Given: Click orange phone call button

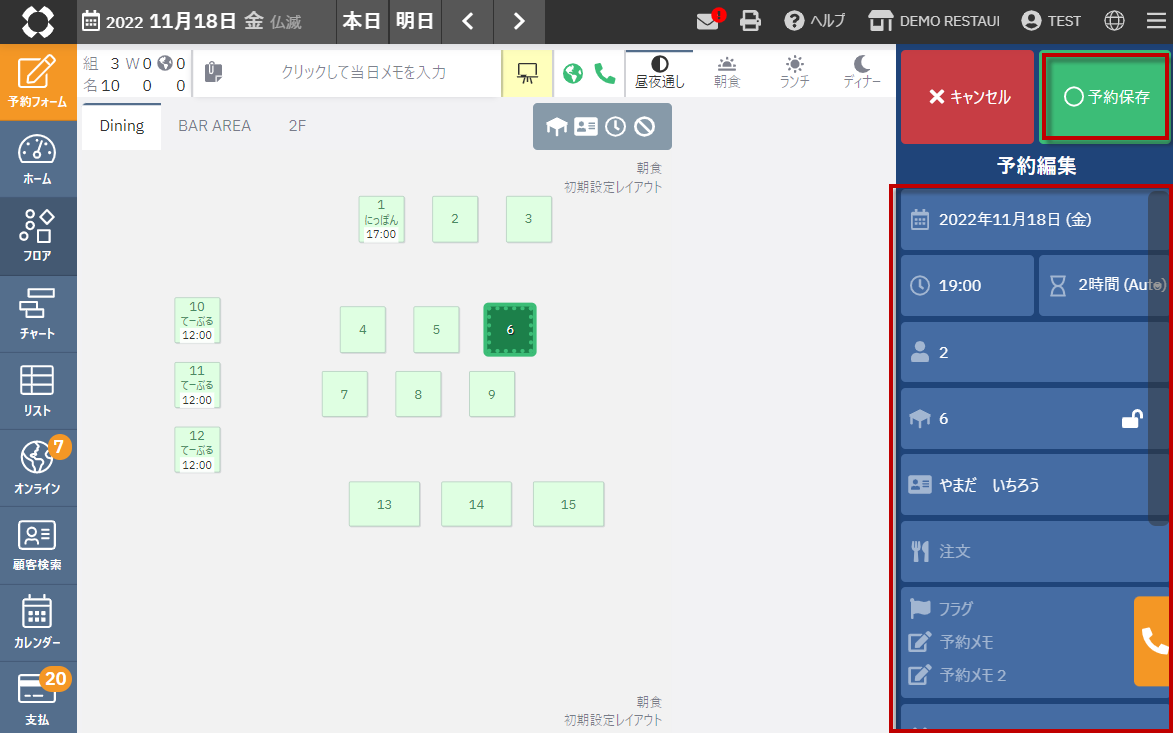Looking at the screenshot, I should (1153, 641).
